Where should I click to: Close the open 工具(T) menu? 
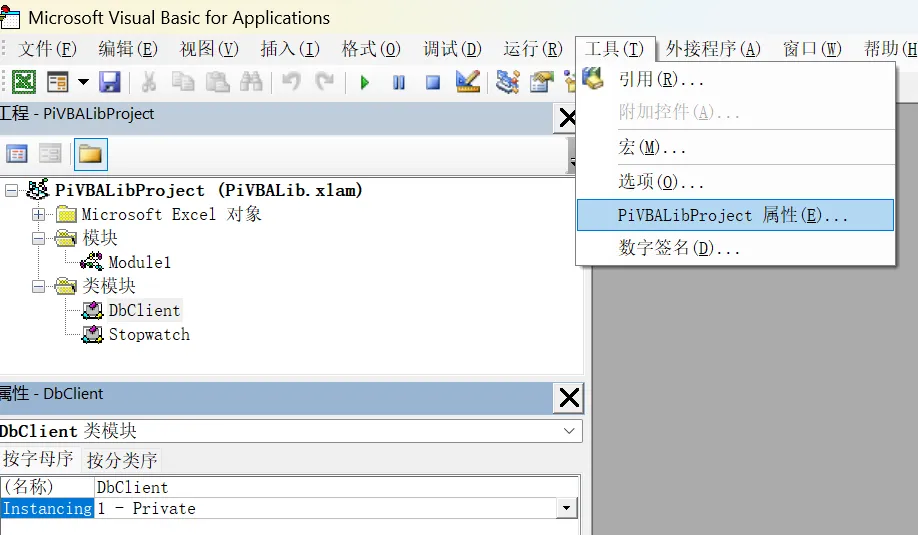tap(614, 49)
